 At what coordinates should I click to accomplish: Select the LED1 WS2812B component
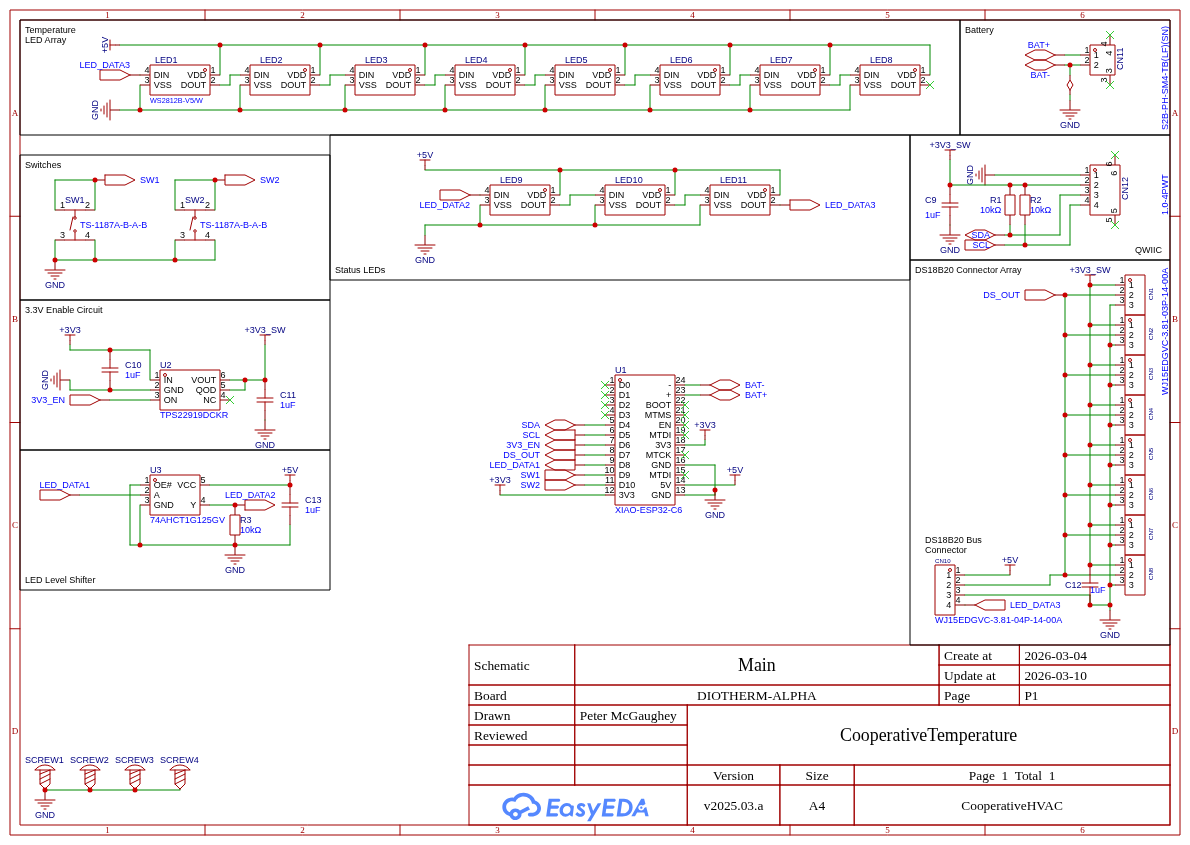179,80
